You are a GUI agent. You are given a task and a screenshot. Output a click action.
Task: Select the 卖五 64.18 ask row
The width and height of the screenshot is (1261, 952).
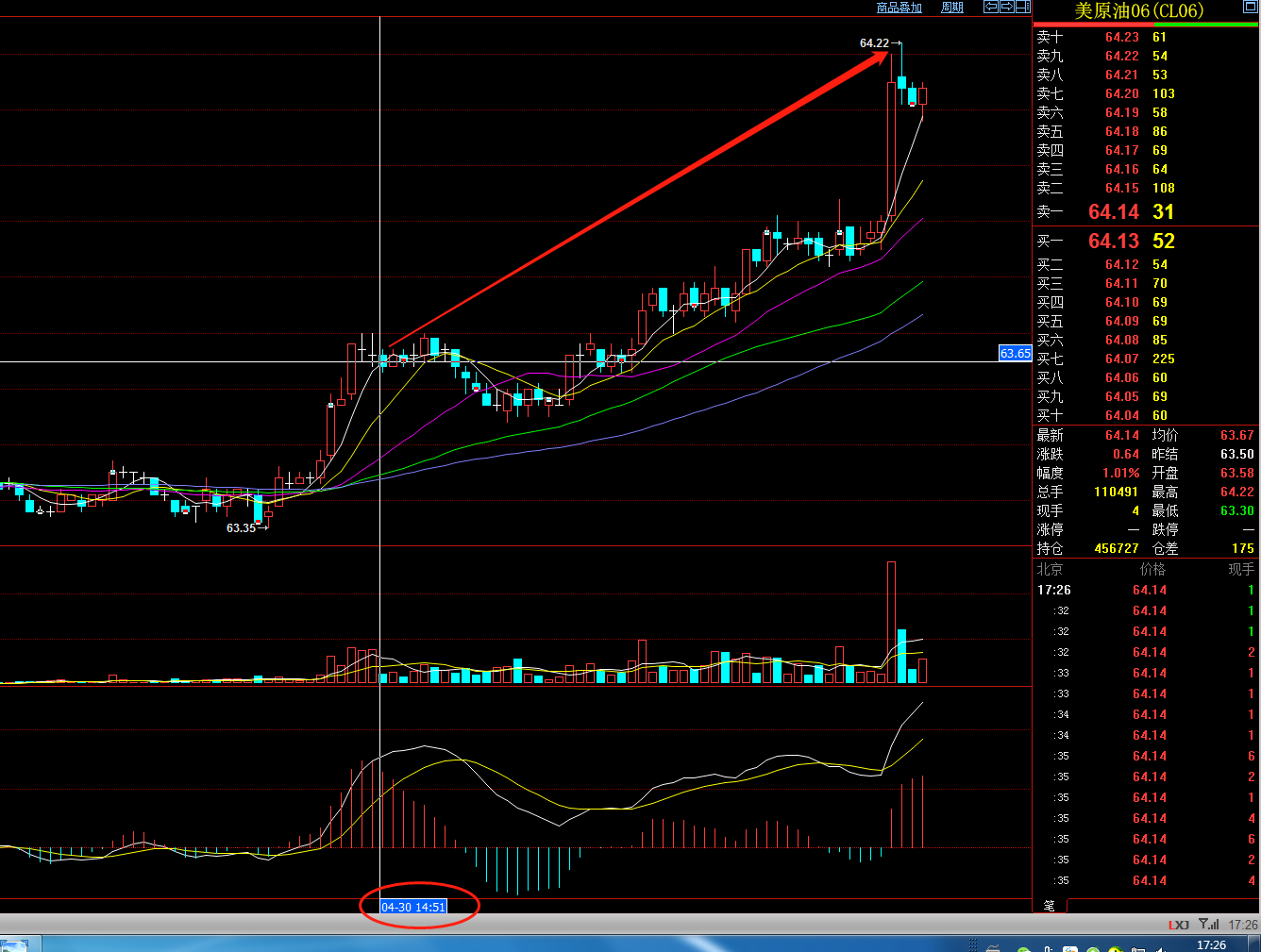point(1146,131)
